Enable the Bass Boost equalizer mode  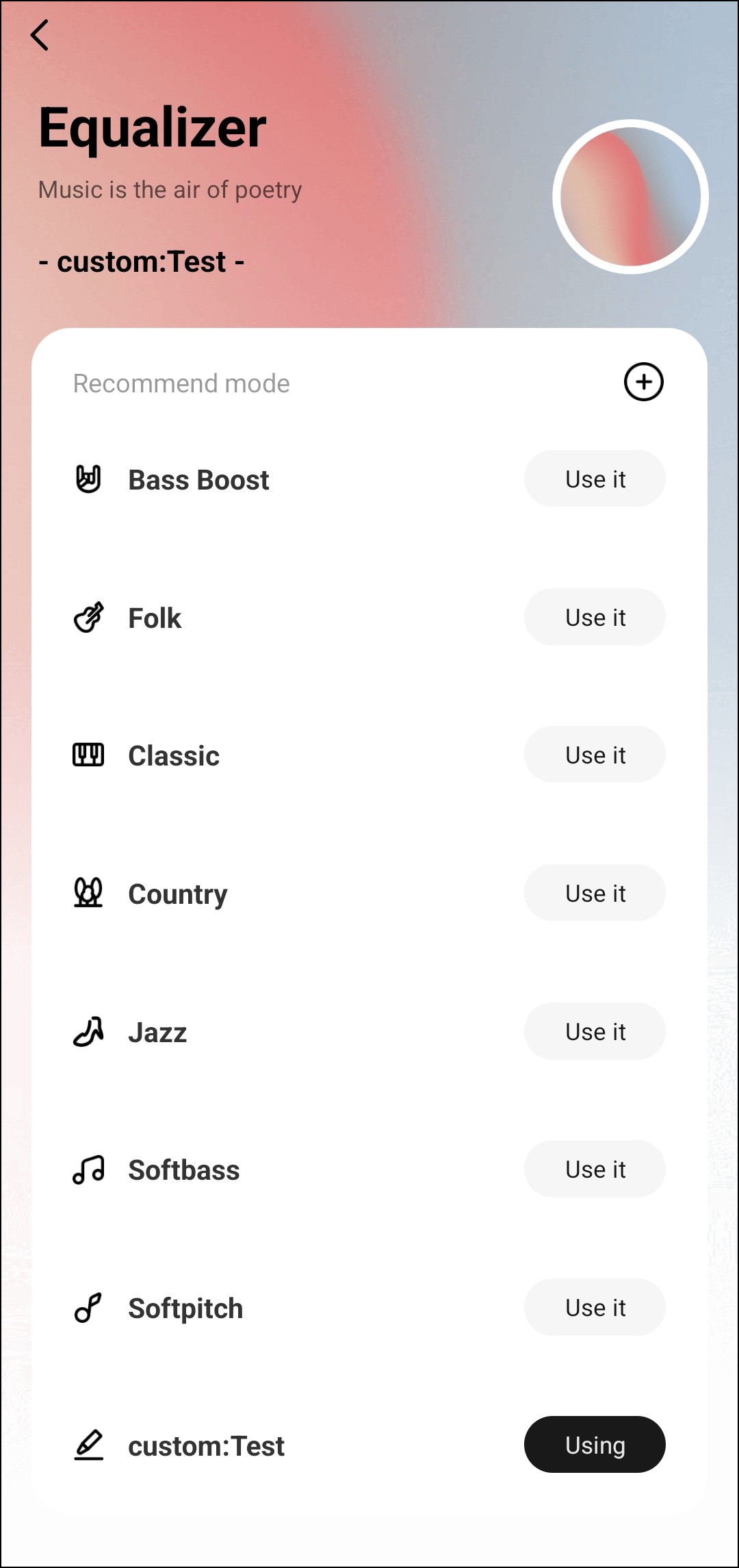tap(595, 479)
